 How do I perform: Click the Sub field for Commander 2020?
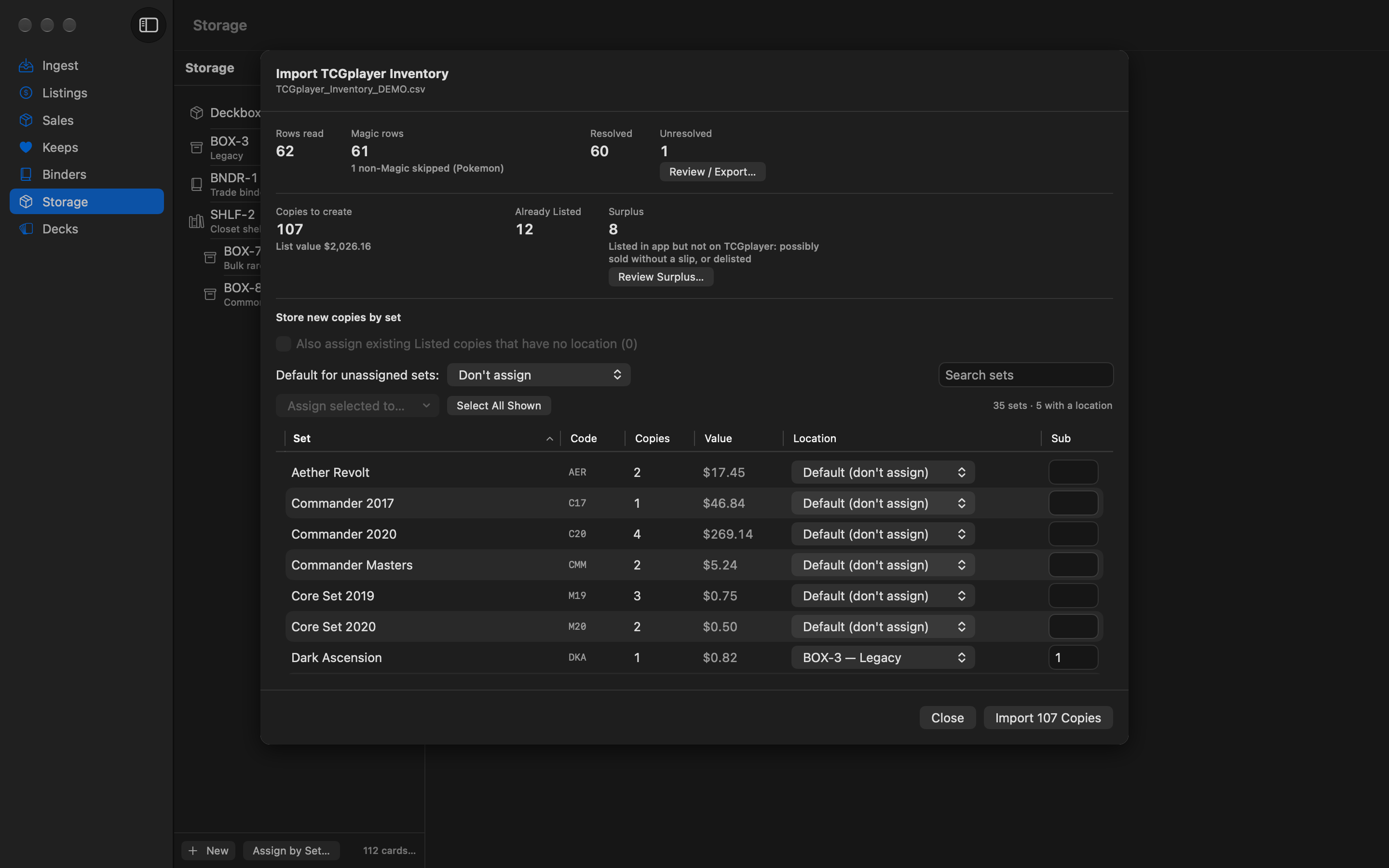tap(1073, 534)
